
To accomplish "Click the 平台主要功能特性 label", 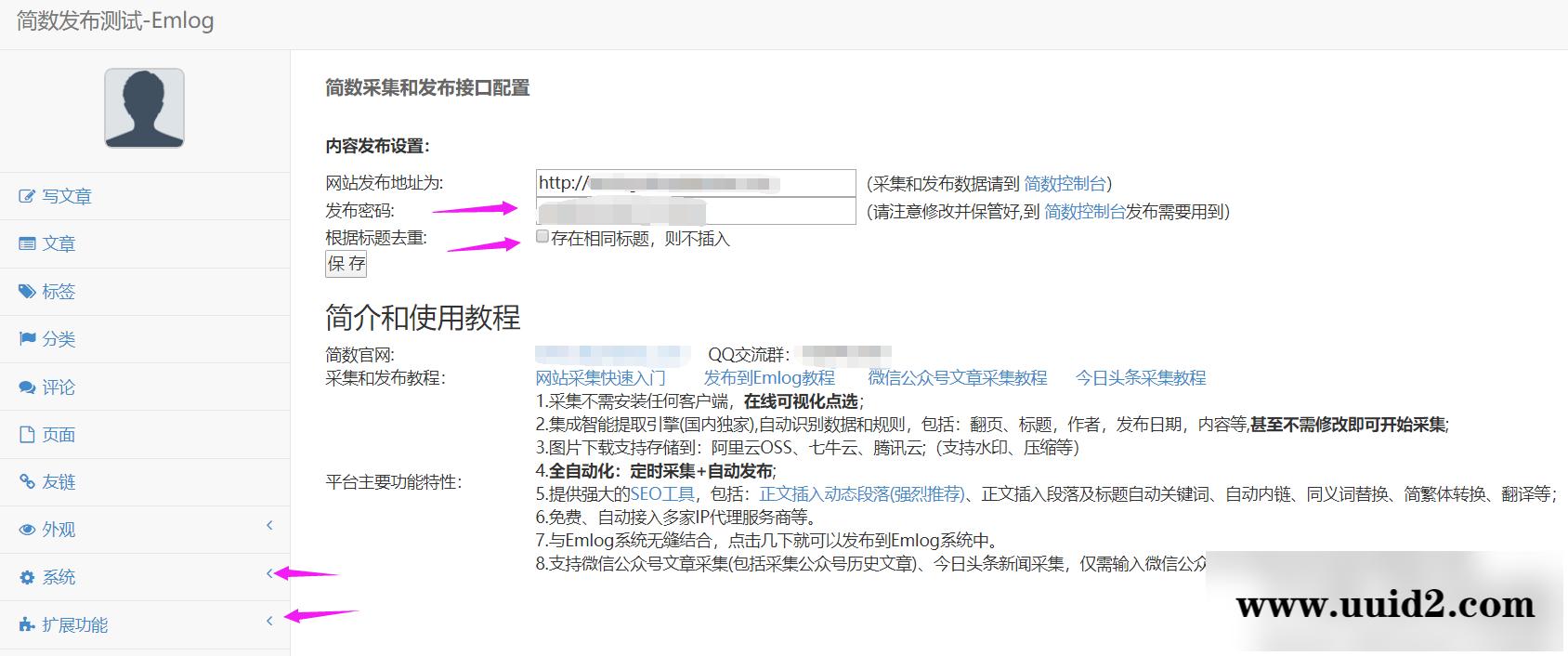I will 394,482.
